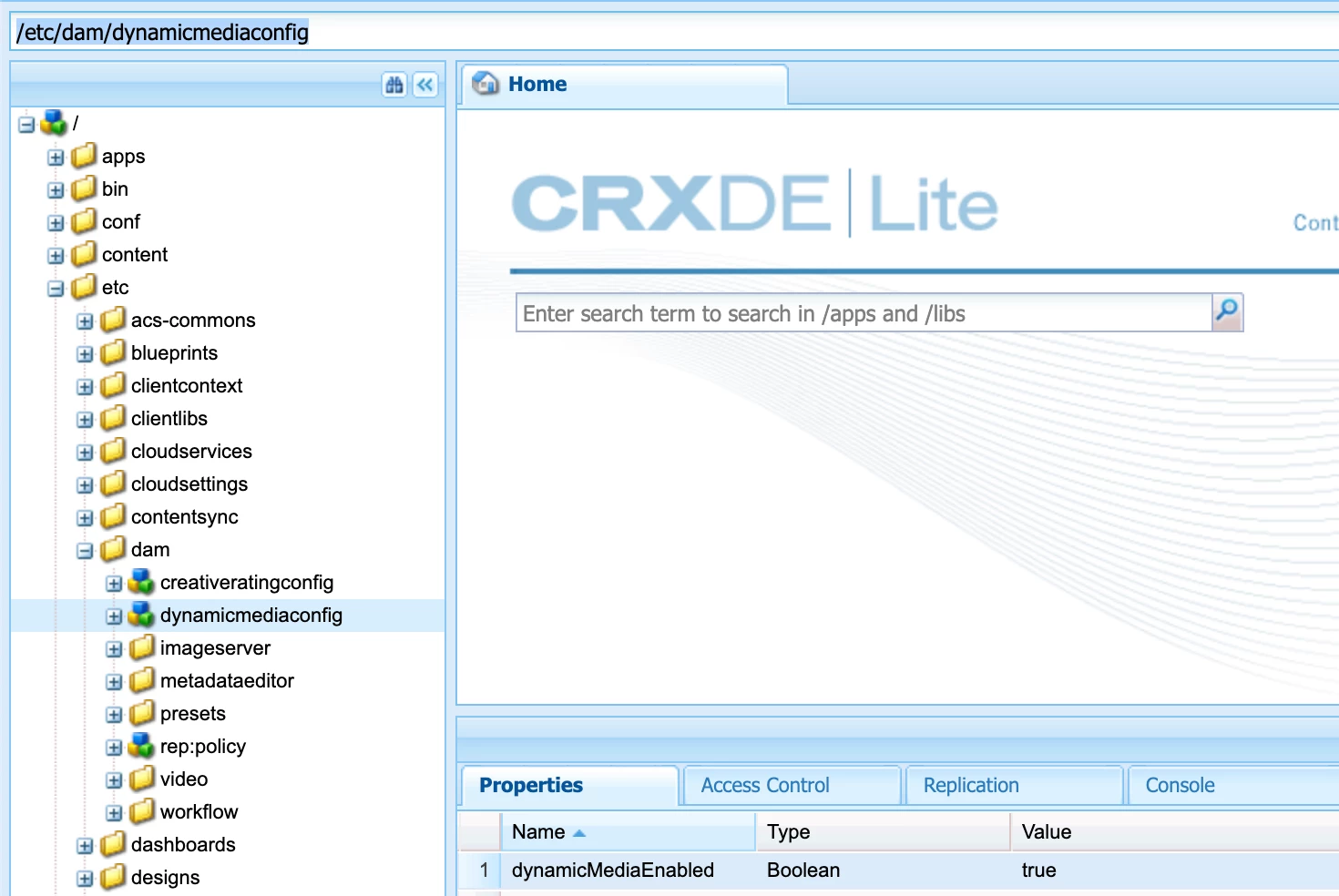1339x896 pixels.
Task: Expand the apps node
Action: click(56, 158)
